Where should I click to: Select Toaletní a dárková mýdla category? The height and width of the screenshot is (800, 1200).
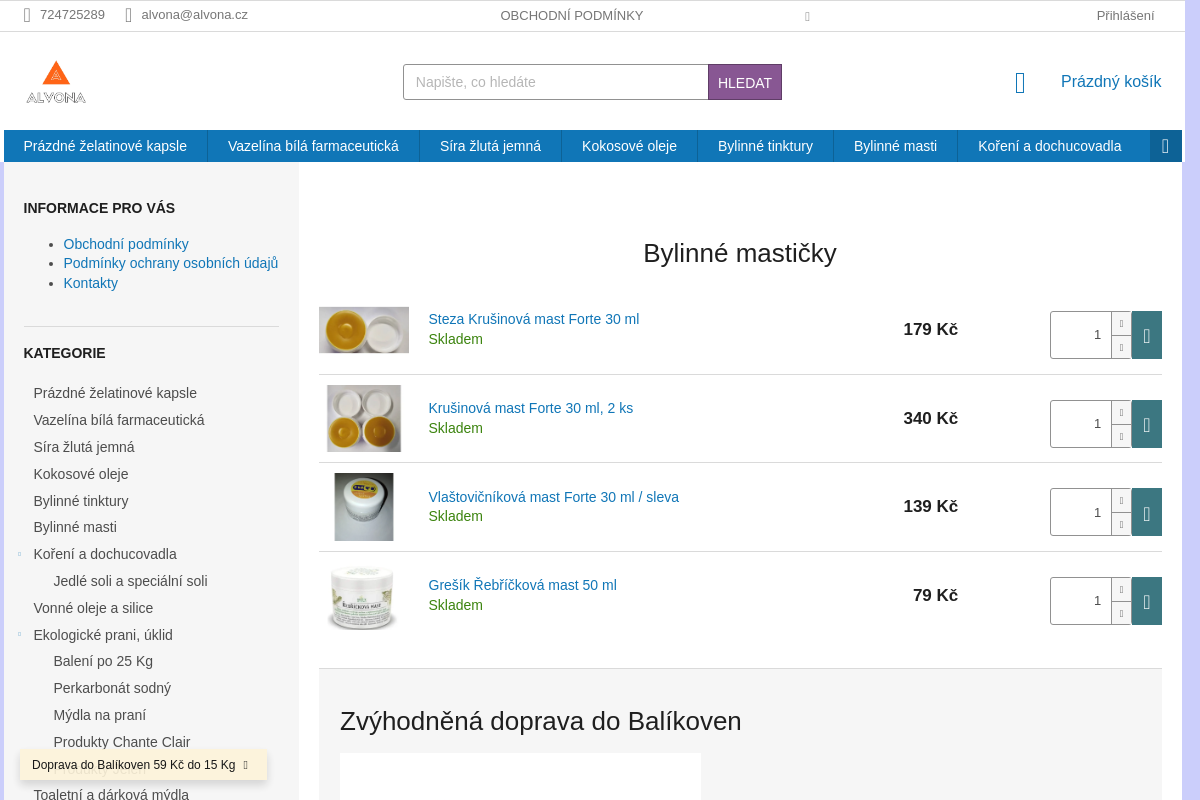coord(111,795)
